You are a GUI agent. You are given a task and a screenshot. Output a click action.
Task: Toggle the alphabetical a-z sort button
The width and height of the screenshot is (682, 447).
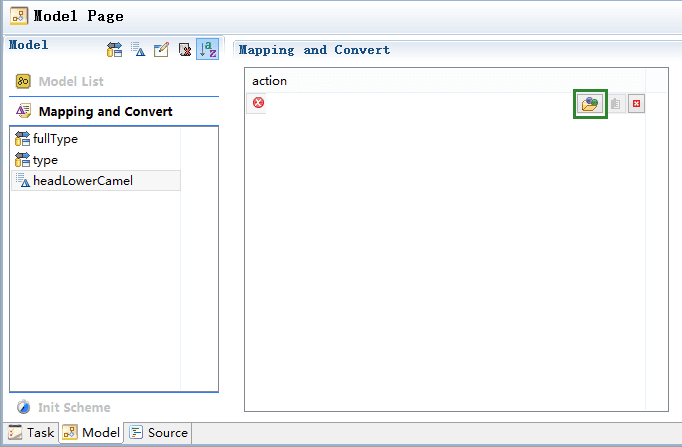click(207, 49)
